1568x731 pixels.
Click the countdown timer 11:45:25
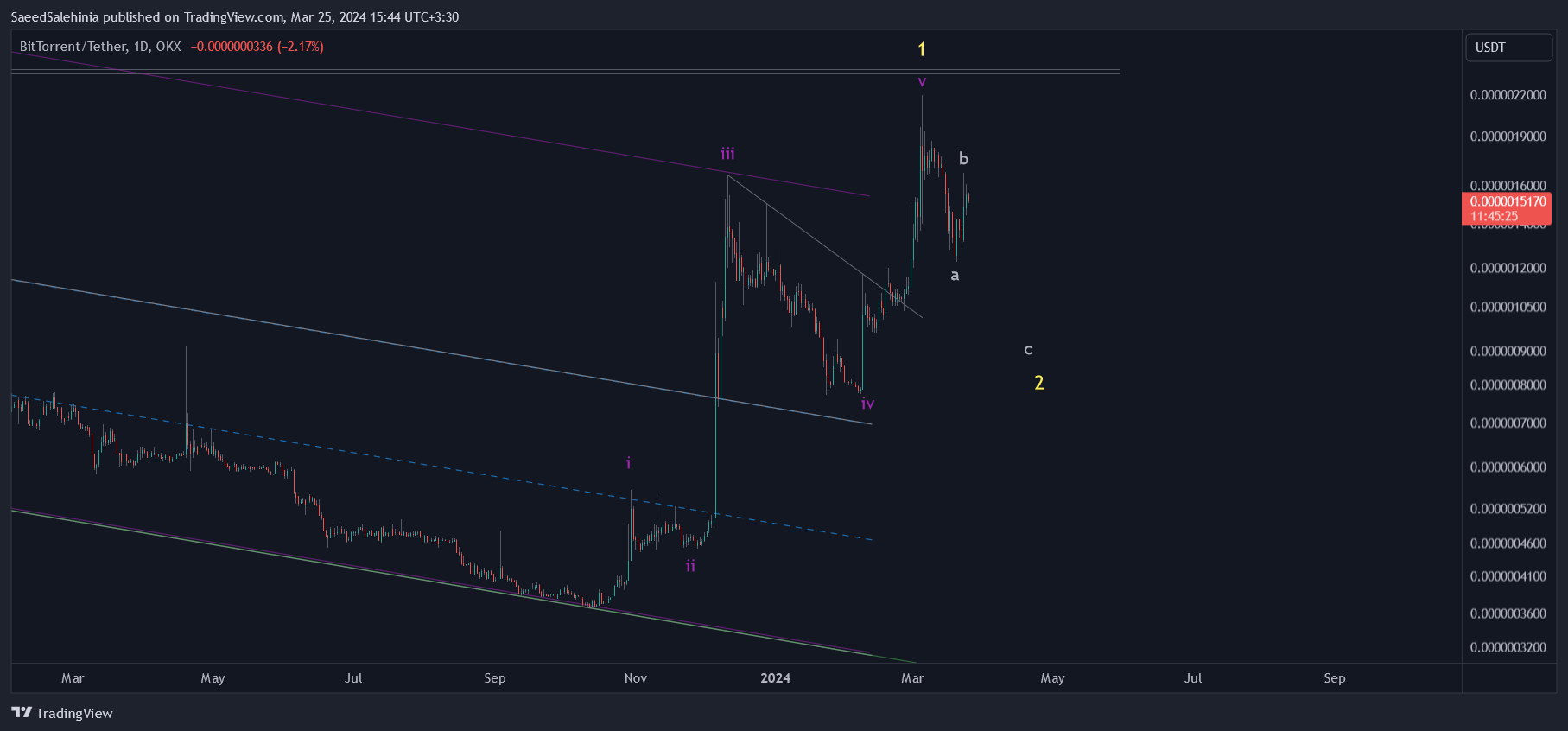[1494, 216]
